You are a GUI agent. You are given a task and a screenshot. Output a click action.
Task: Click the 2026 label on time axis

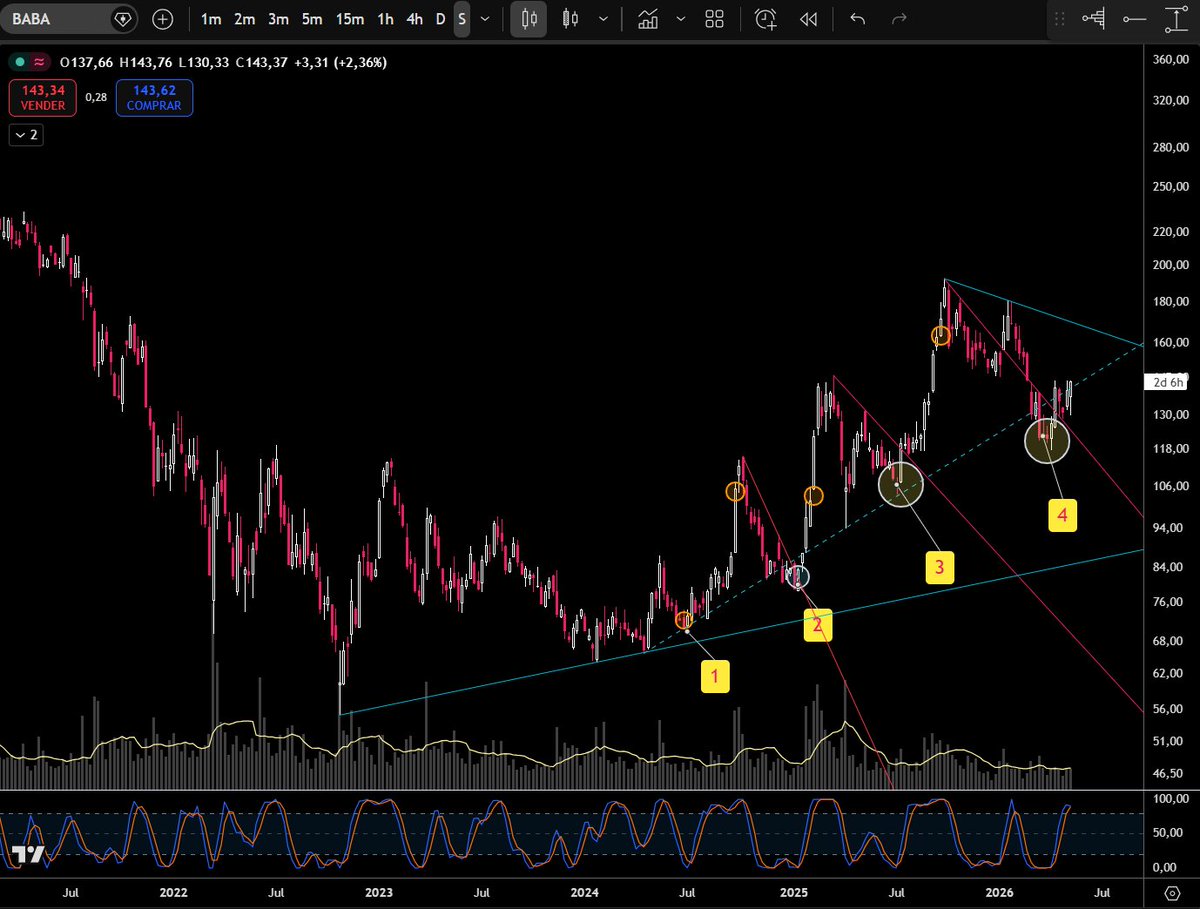click(1000, 891)
